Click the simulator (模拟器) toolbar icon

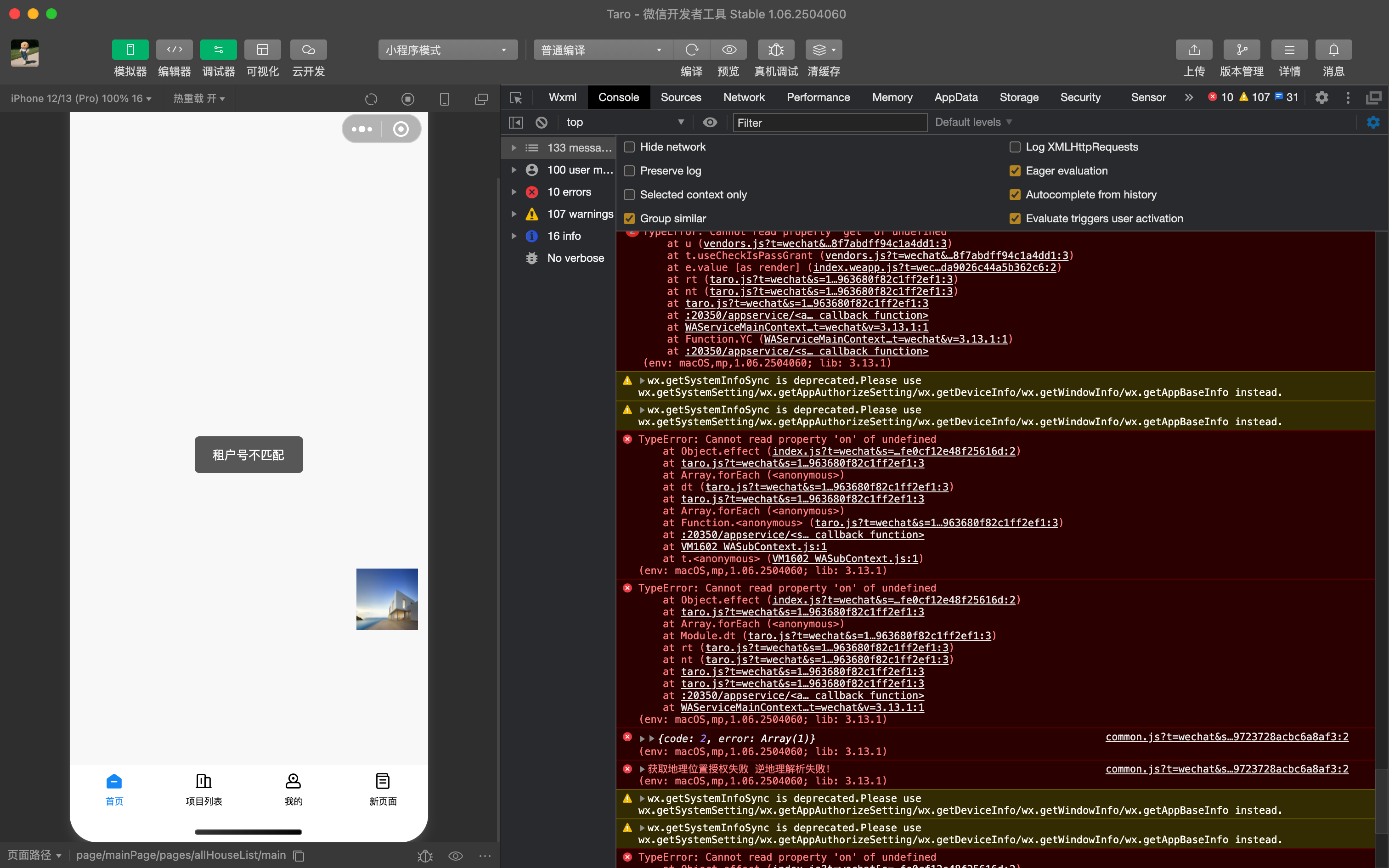(130, 50)
